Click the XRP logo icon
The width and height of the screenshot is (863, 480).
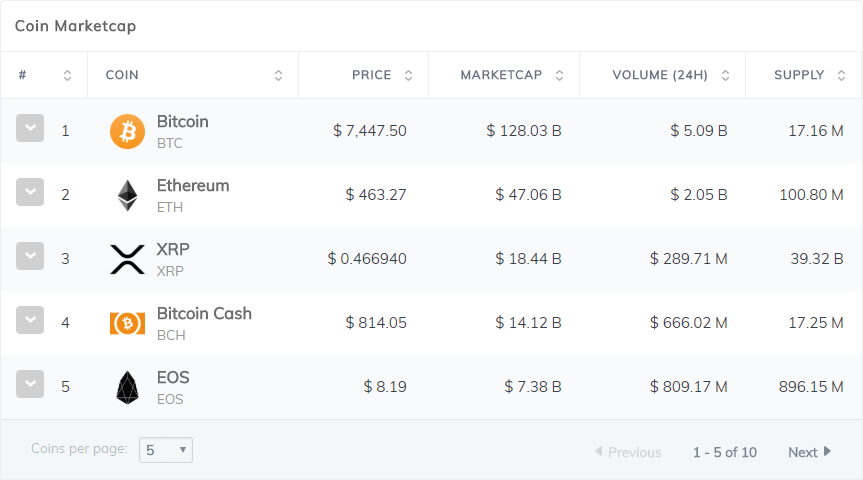click(x=127, y=259)
